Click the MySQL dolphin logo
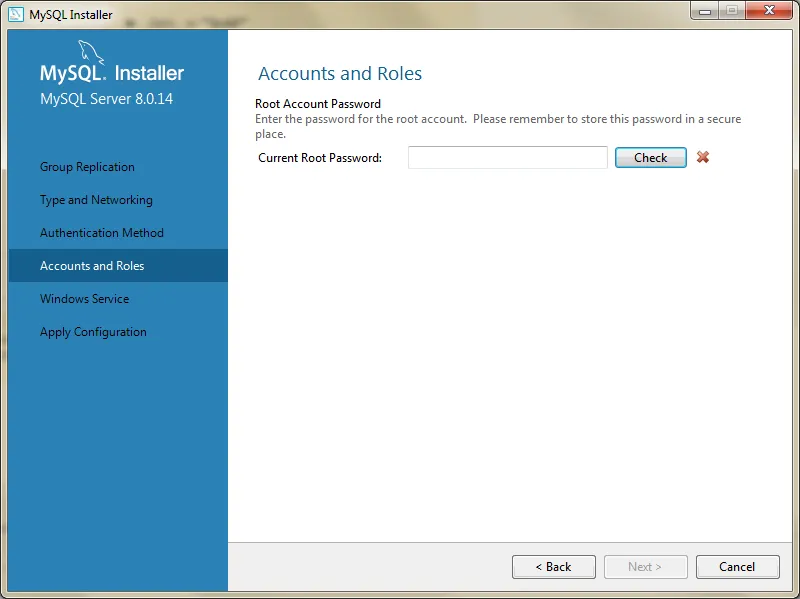 (x=91, y=53)
